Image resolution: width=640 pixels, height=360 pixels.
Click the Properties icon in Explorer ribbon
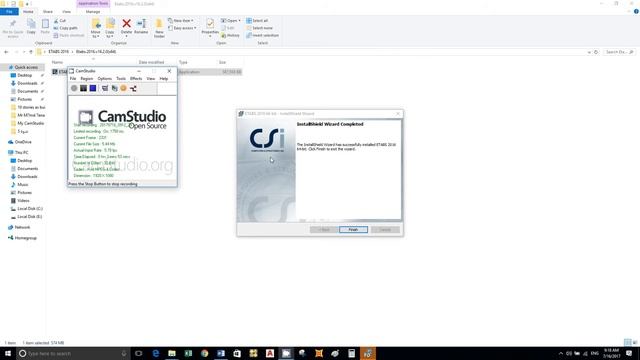210,24
